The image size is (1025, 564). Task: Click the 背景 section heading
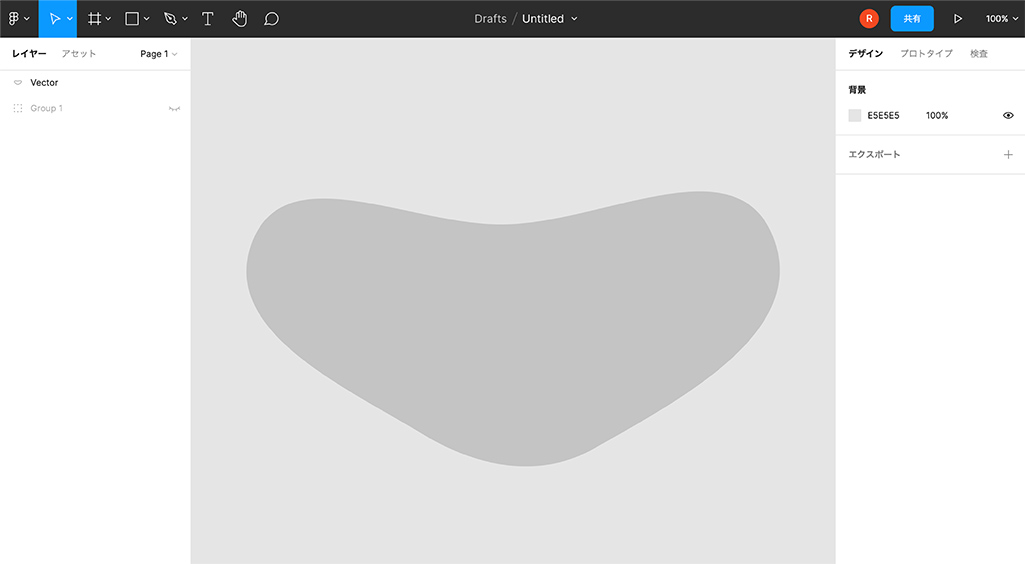tap(857, 90)
